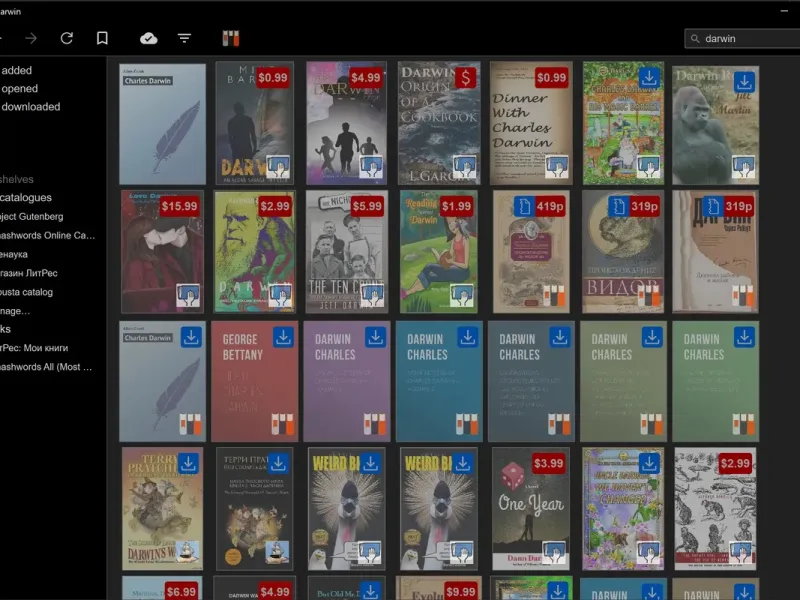The height and width of the screenshot is (600, 800).
Task: Open the One Year book cover
Action: pos(531,509)
